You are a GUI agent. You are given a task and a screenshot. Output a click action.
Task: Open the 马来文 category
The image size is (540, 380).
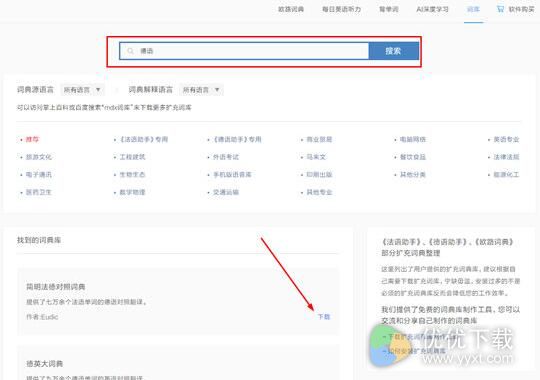[x=316, y=157]
